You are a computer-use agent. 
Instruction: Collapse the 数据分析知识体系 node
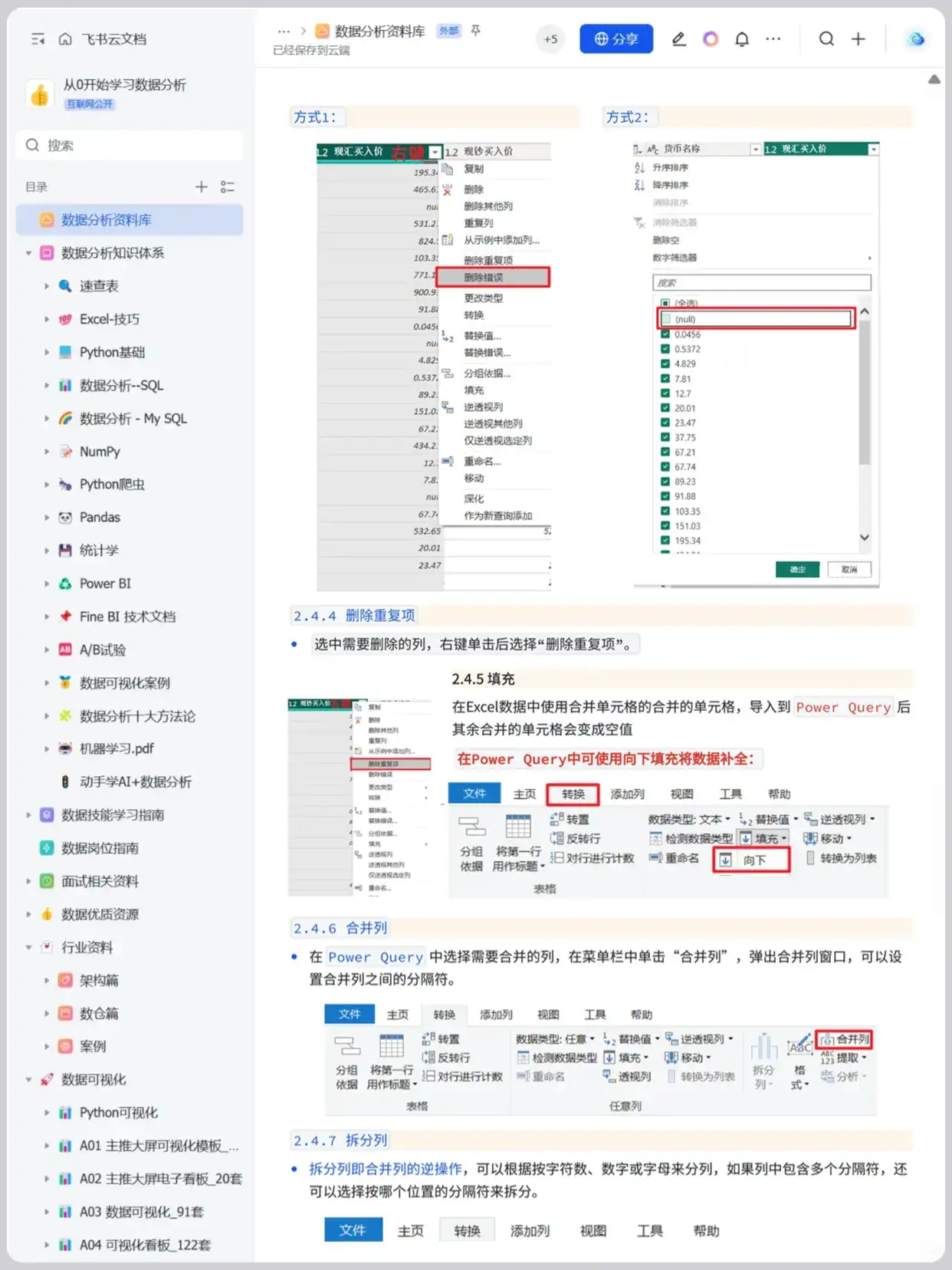(x=28, y=253)
